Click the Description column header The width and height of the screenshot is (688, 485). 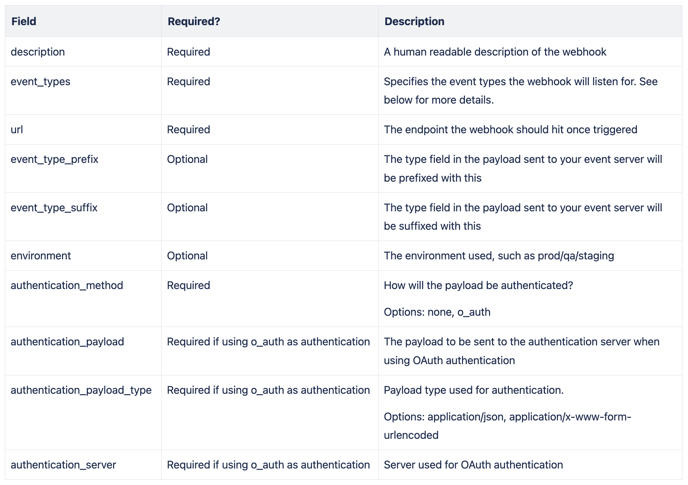point(414,21)
